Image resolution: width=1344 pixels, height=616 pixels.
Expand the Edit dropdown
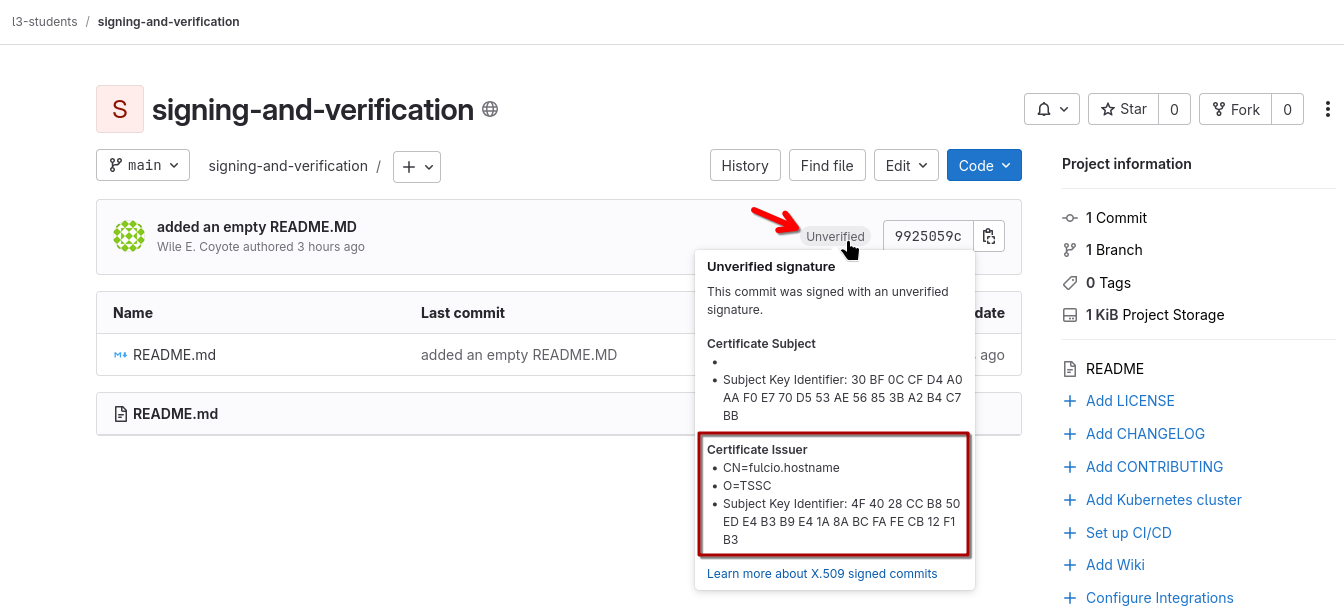tap(906, 166)
